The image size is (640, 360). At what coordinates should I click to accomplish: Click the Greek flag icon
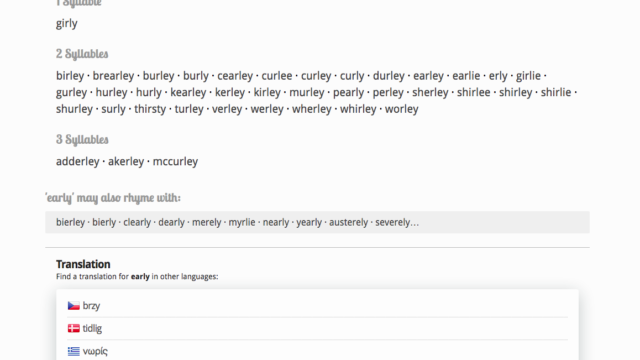click(x=73, y=351)
